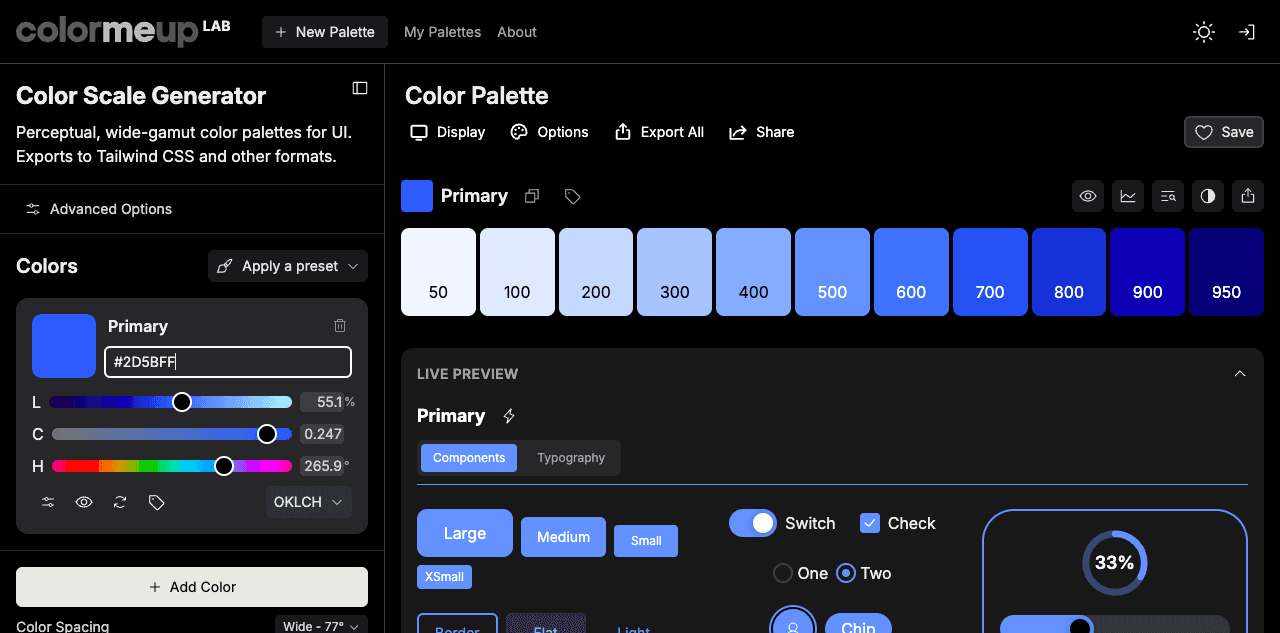Uncheck the Check checkbox
Image resolution: width=1280 pixels, height=633 pixels.
(x=870, y=523)
